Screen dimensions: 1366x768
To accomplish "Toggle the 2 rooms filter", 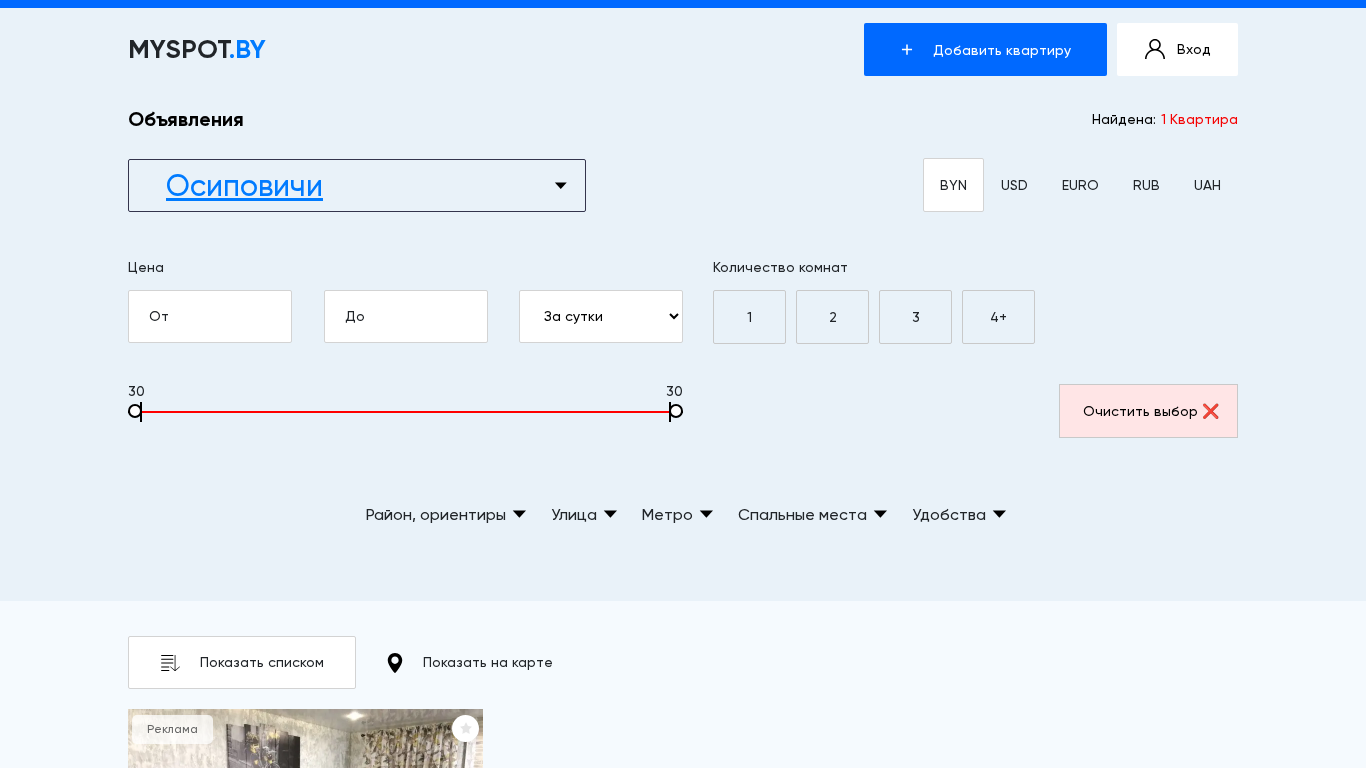I will [x=832, y=317].
